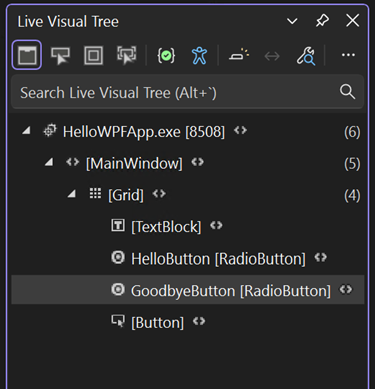Select the [Grid] tree row
This screenshot has height=389, width=375.
[187, 195]
